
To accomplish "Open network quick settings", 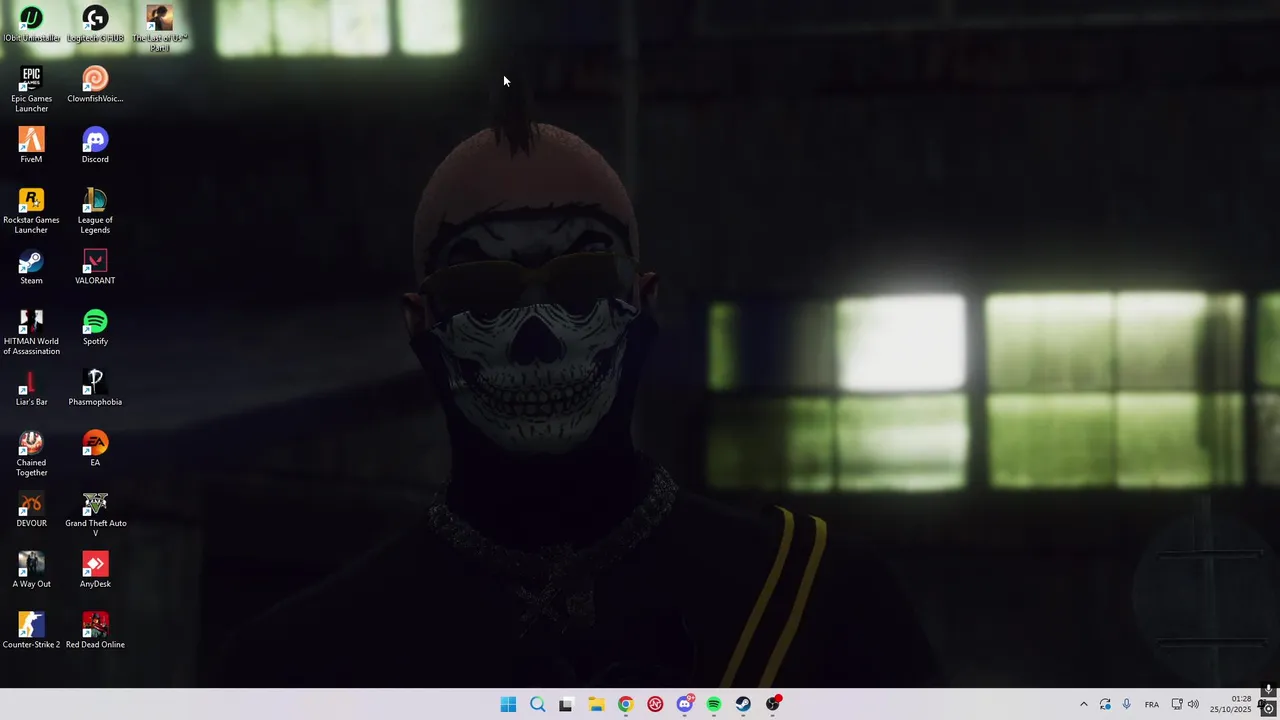I will (1177, 704).
